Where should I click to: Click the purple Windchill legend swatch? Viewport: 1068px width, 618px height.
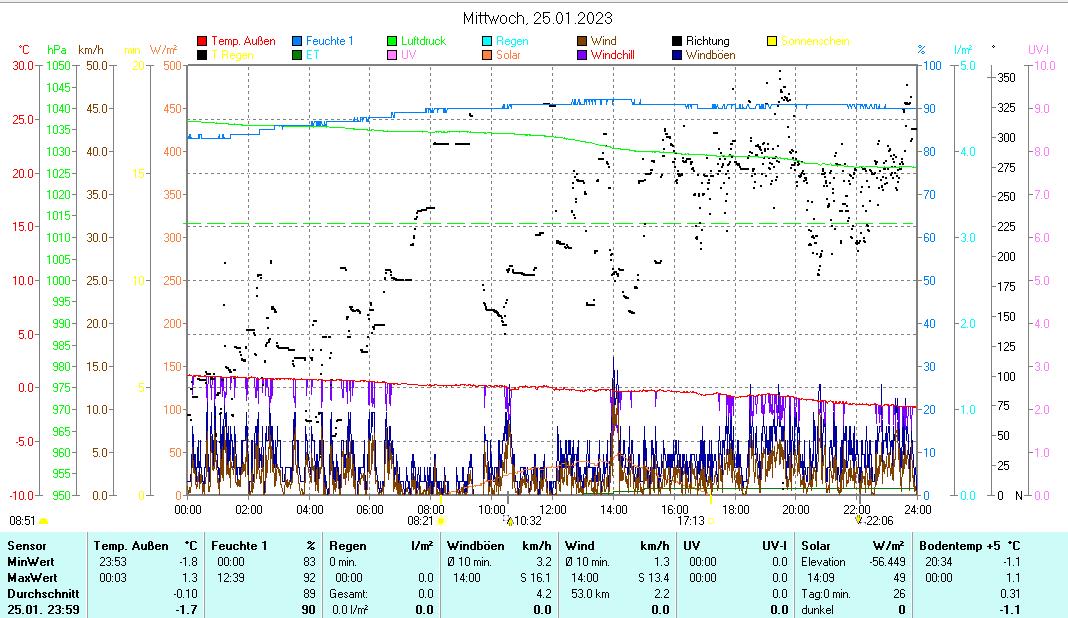582,55
